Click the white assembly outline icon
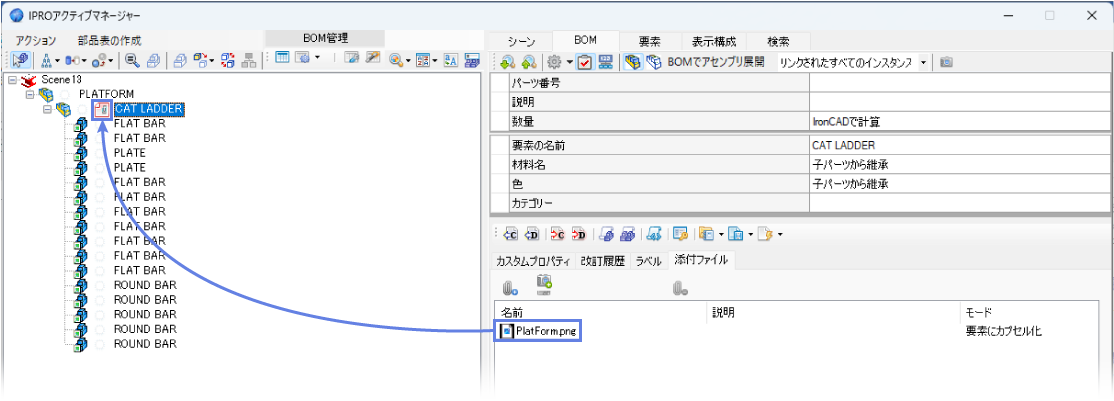 pyautogui.click(x=654, y=63)
